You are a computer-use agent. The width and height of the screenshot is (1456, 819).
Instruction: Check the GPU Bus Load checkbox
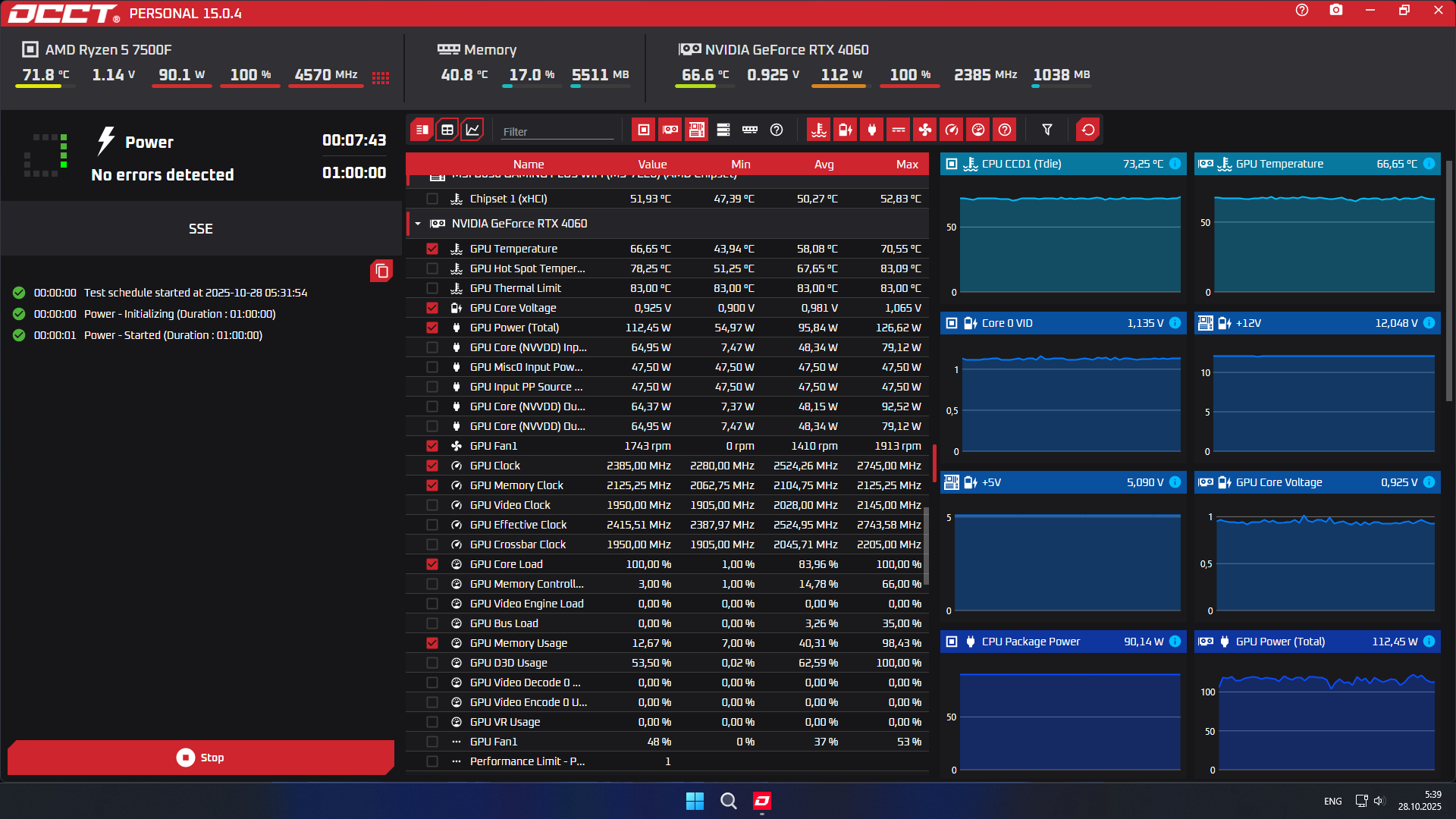point(432,623)
